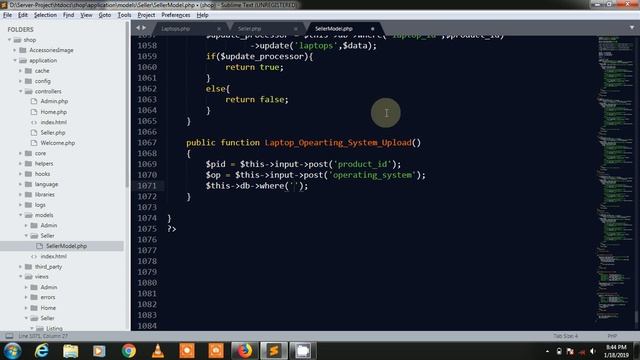Click the sidebar toggle icon in status bar
The width and height of the screenshot is (640, 360).
(9, 336)
